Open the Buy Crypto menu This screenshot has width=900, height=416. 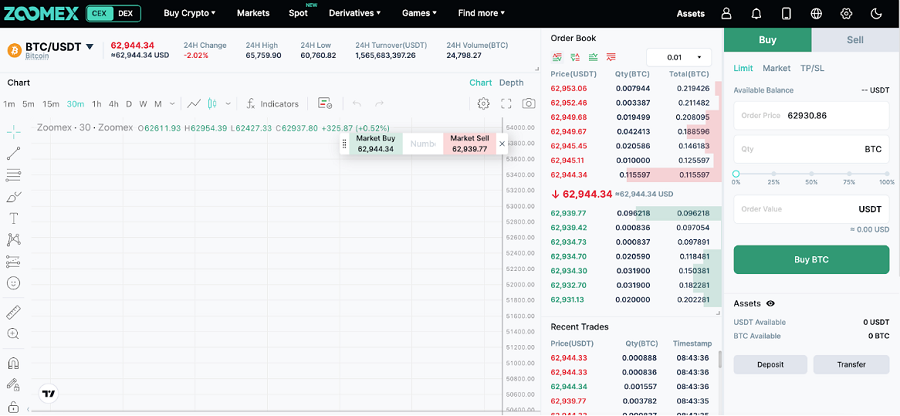click(x=189, y=13)
